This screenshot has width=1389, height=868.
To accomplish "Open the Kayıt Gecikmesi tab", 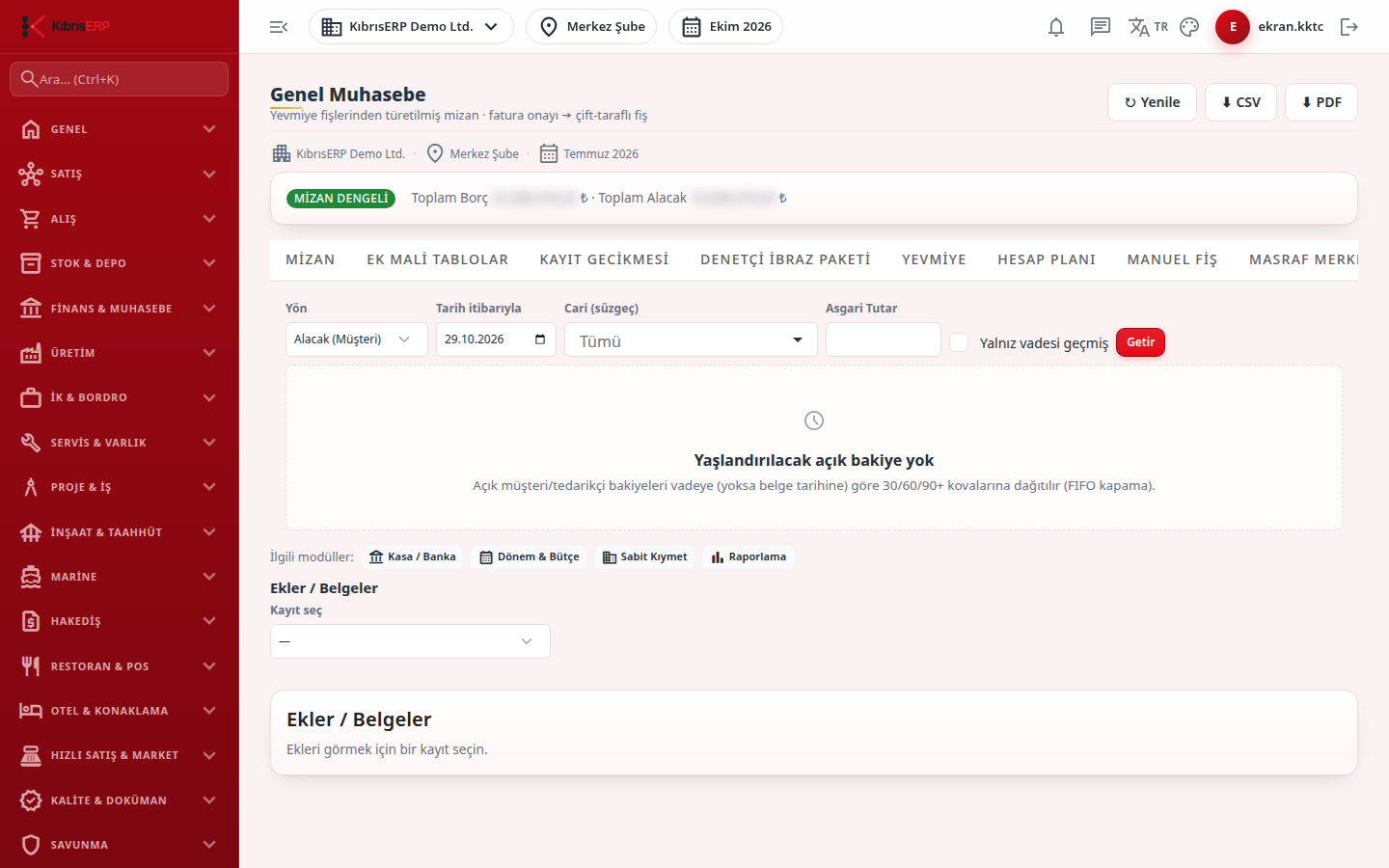I will (x=604, y=259).
